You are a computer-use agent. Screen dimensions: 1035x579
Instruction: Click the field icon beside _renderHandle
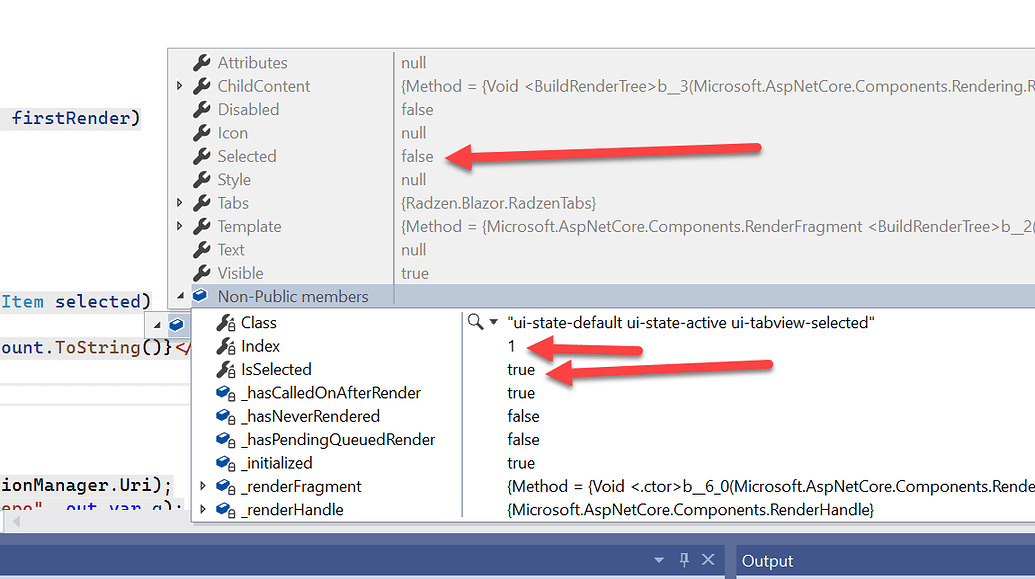[226, 510]
